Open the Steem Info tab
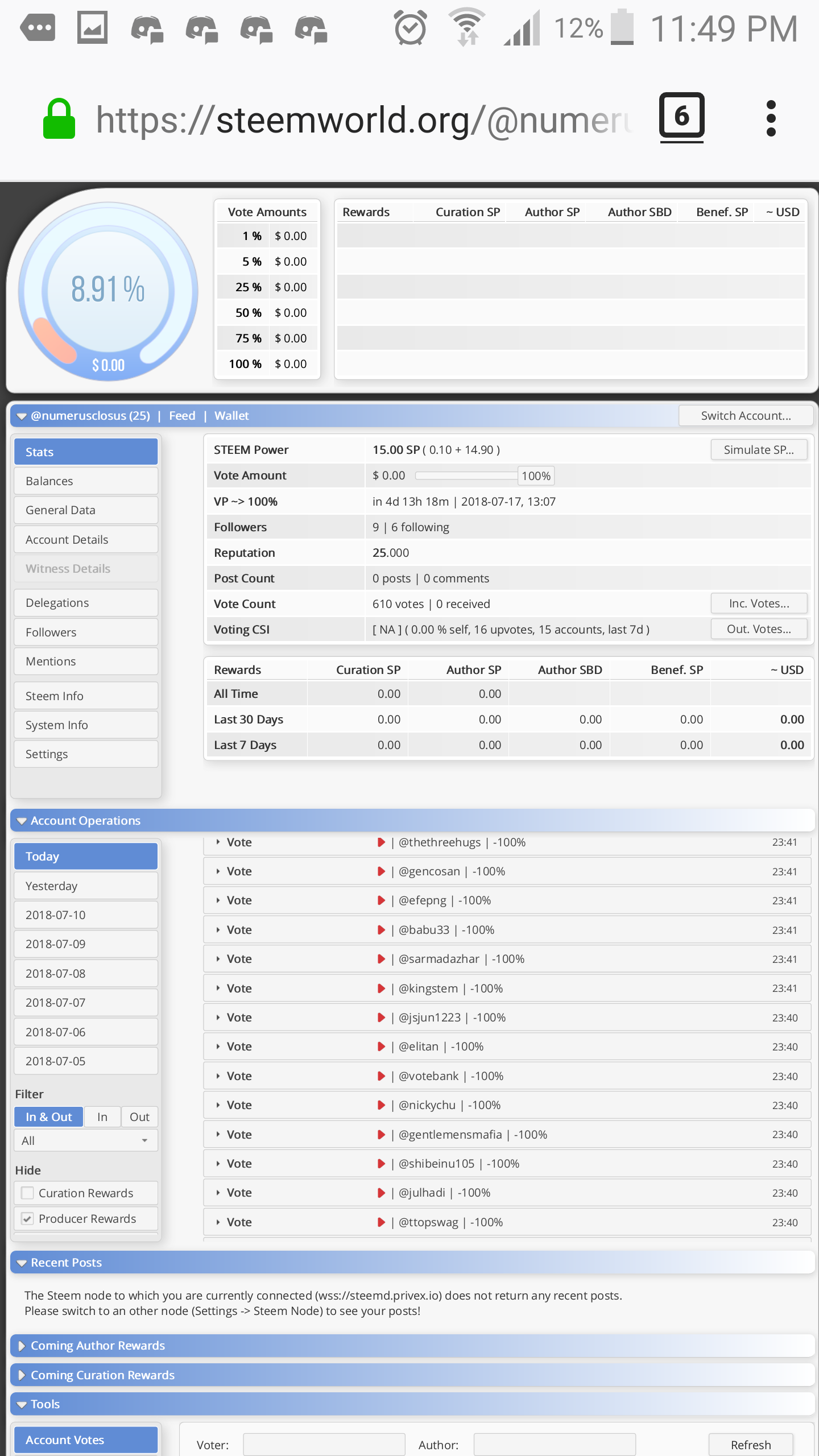819x1456 pixels. pos(86,696)
